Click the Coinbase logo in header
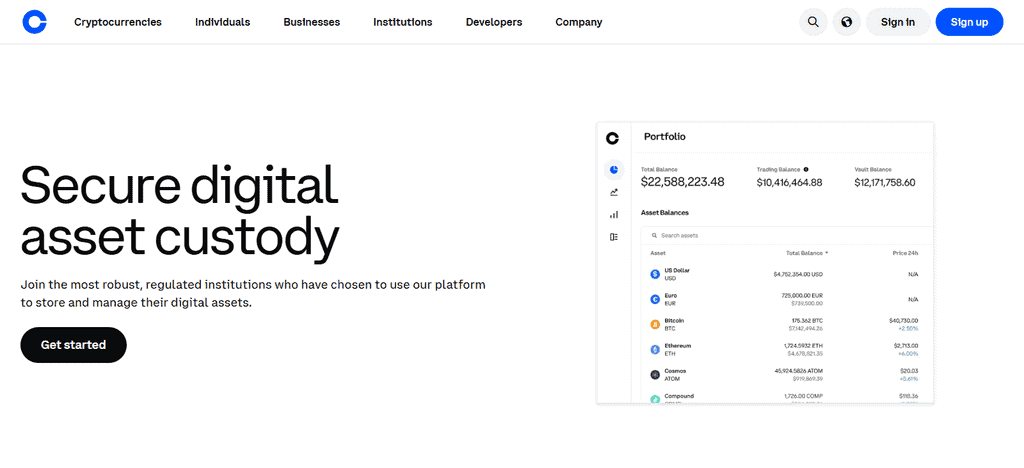 (34, 22)
